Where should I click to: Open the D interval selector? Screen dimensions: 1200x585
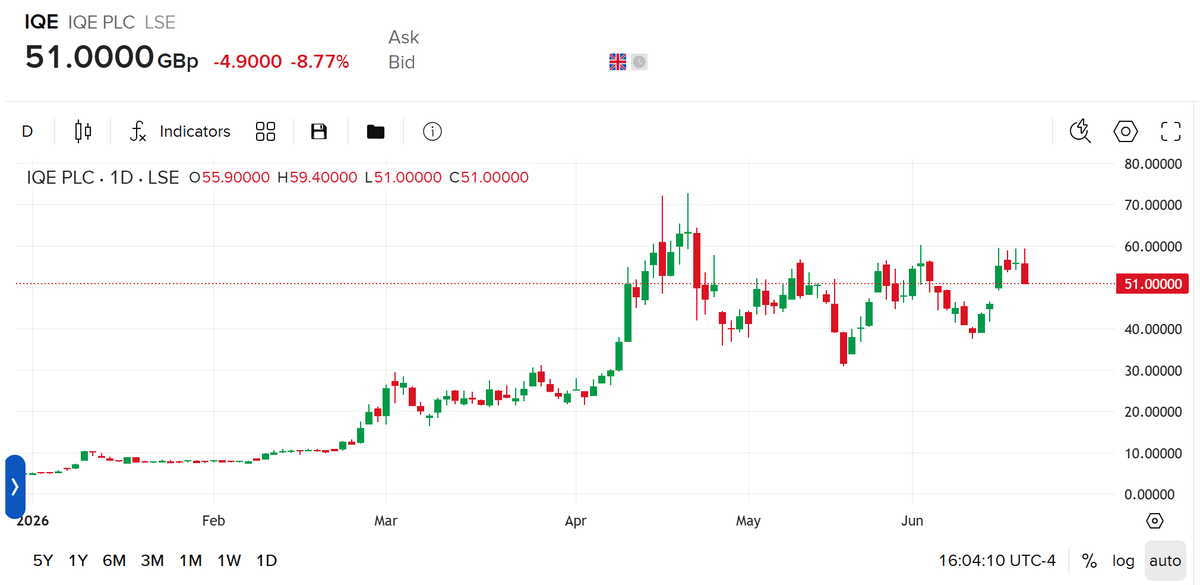[27, 131]
